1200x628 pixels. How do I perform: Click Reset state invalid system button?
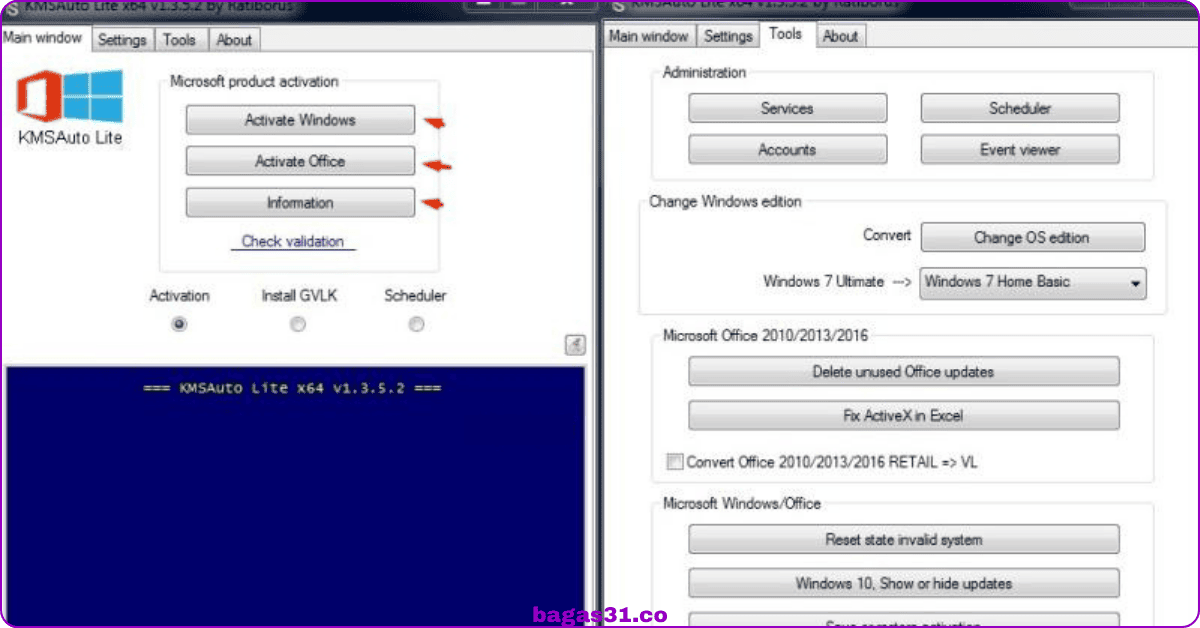point(903,540)
